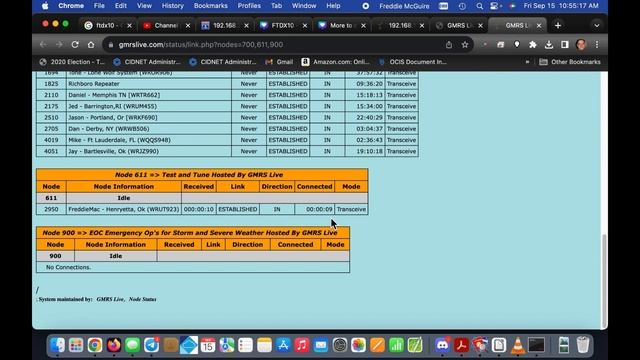The height and width of the screenshot is (360, 640).
Task: Open Calendar from the dock
Action: click(x=208, y=345)
